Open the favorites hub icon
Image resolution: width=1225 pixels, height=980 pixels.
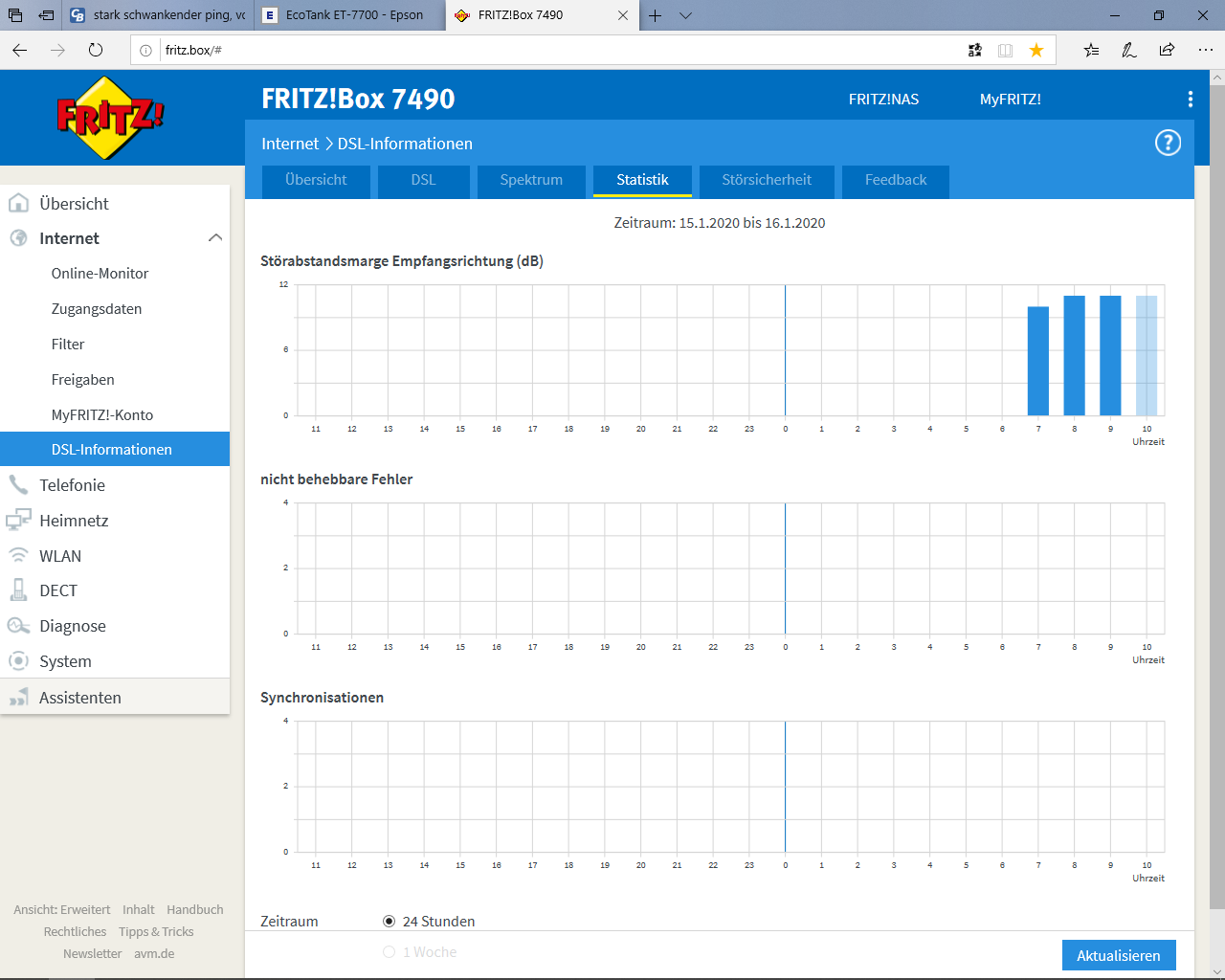click(x=1091, y=50)
